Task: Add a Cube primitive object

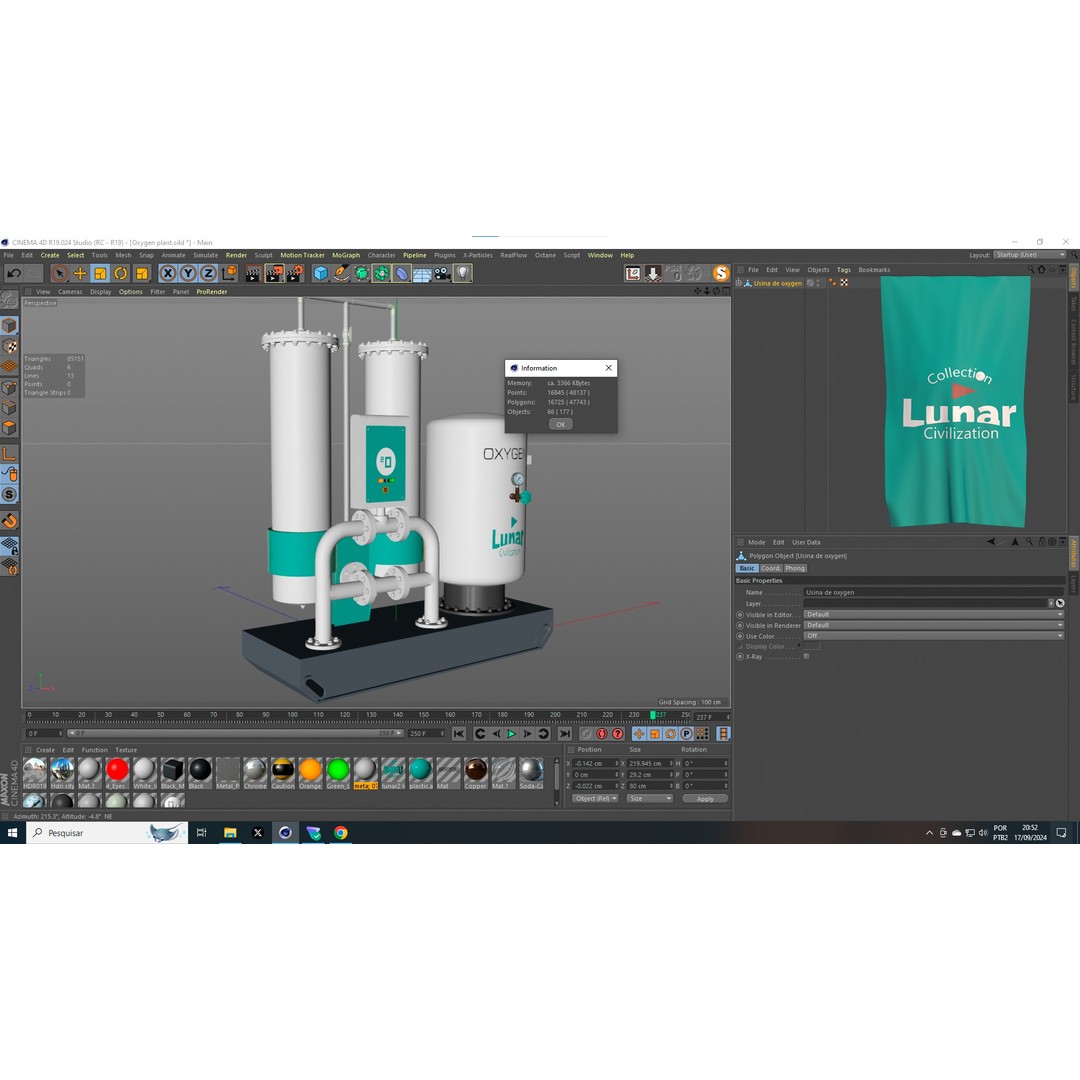Action: 321,273
